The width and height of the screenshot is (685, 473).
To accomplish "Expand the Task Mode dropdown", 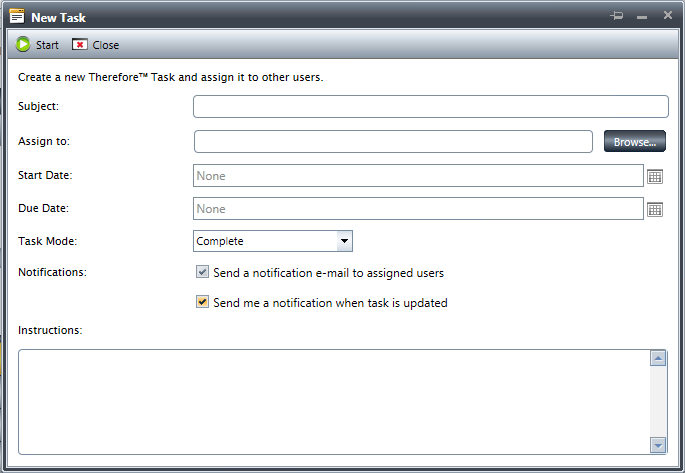I will tap(343, 241).
